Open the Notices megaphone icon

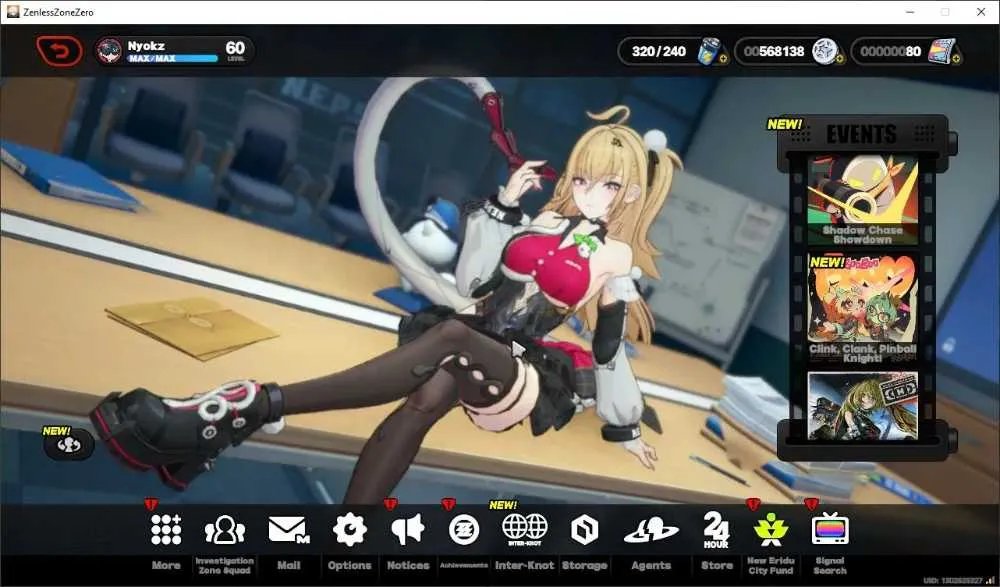point(408,530)
